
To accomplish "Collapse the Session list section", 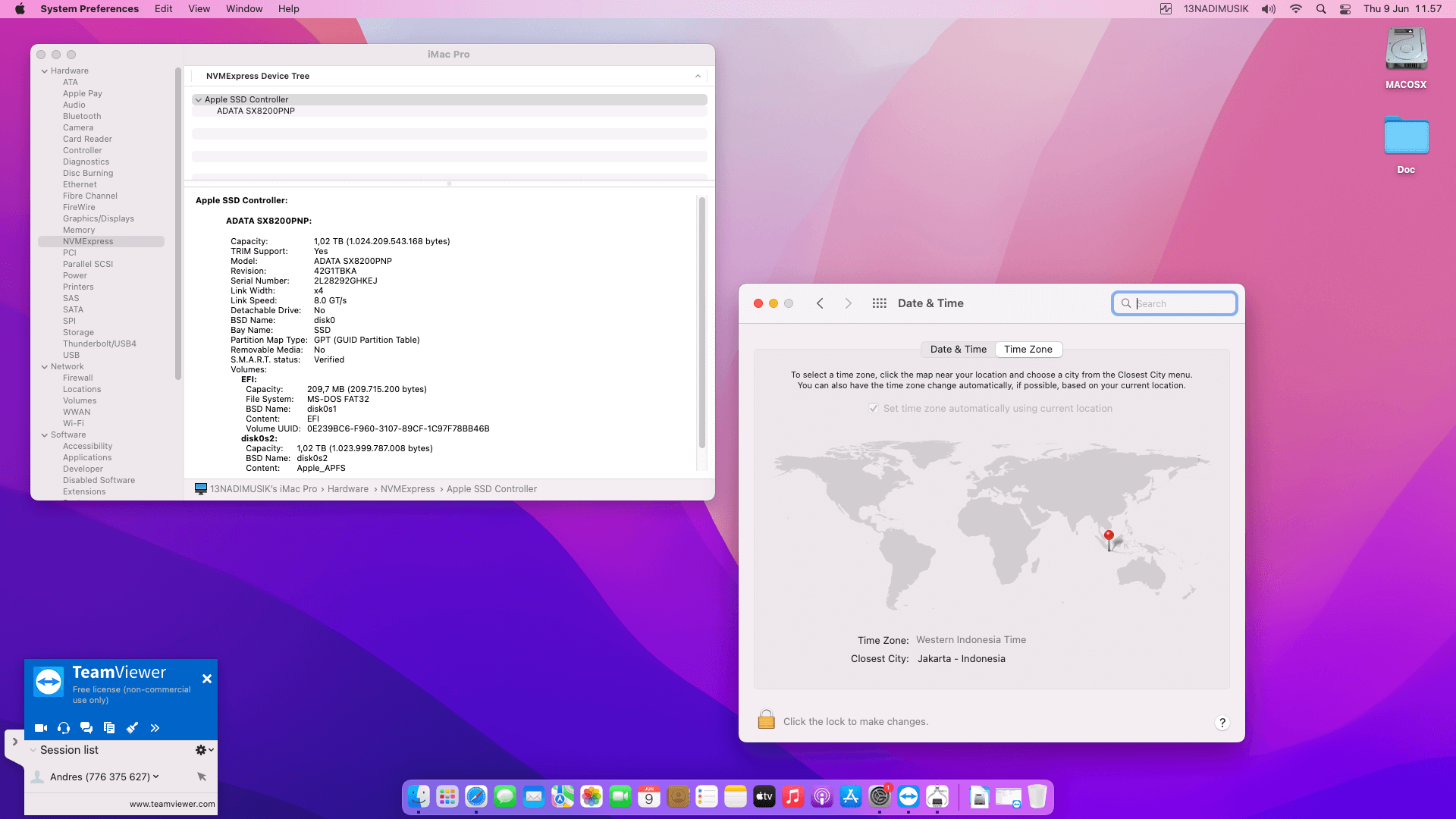I will pos(33,750).
